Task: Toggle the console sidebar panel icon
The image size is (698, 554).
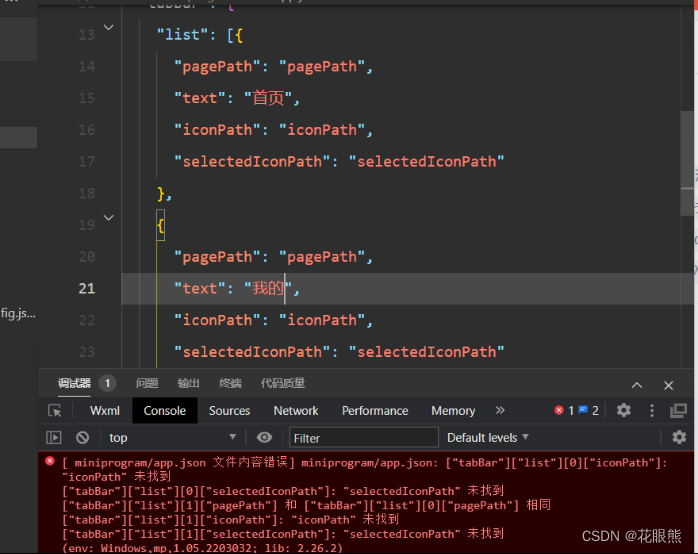Action: [54, 437]
